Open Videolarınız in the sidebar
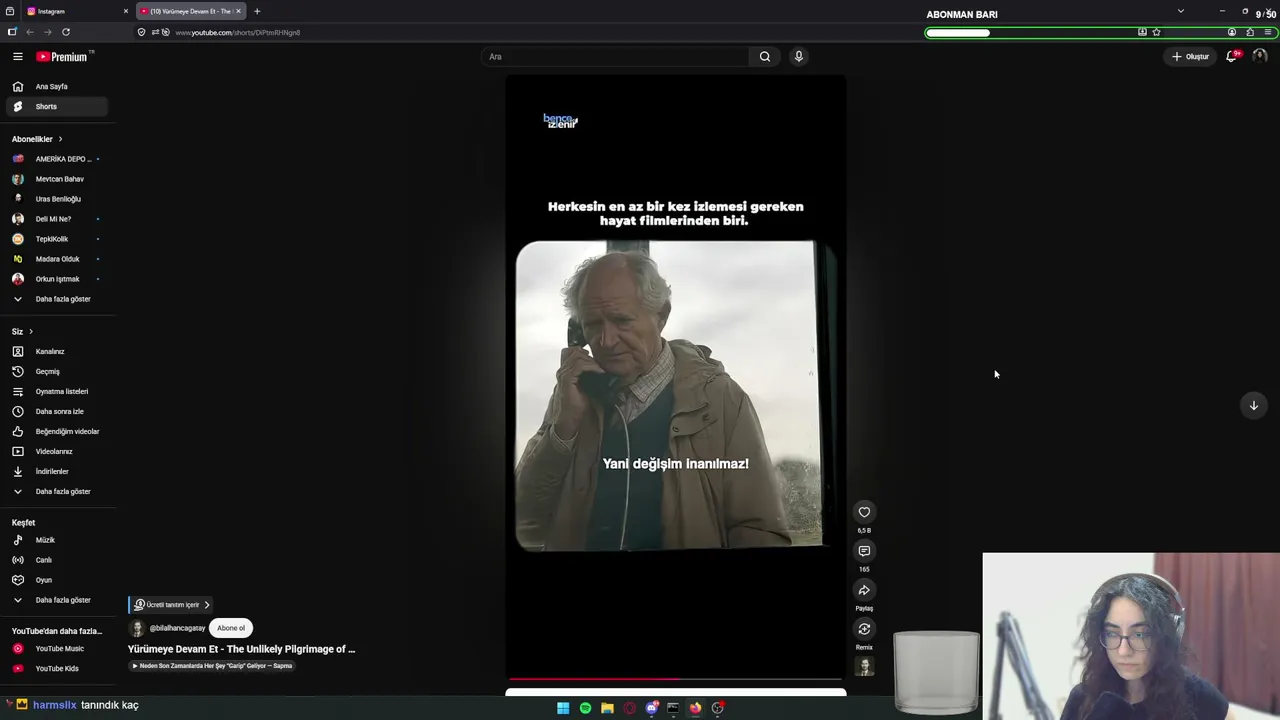Image resolution: width=1280 pixels, height=720 pixels. (57, 452)
